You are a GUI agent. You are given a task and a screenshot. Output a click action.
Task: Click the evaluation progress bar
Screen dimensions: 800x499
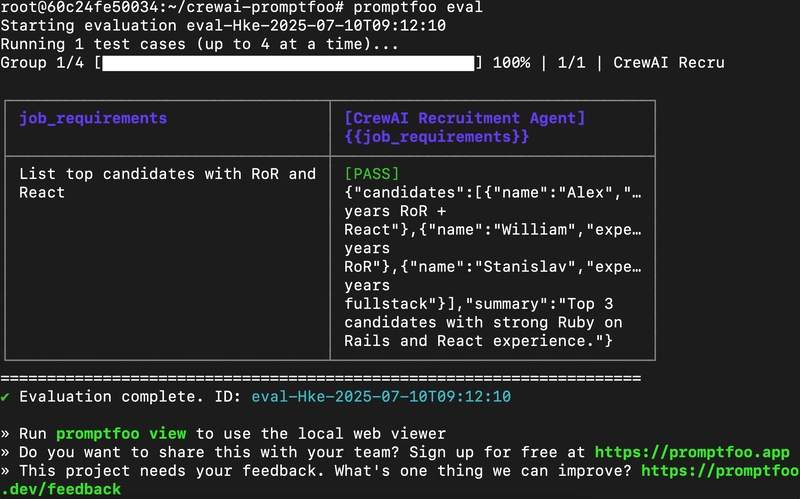[288, 63]
